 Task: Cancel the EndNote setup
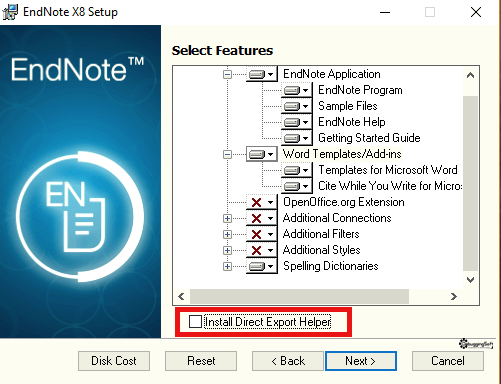(x=448, y=361)
